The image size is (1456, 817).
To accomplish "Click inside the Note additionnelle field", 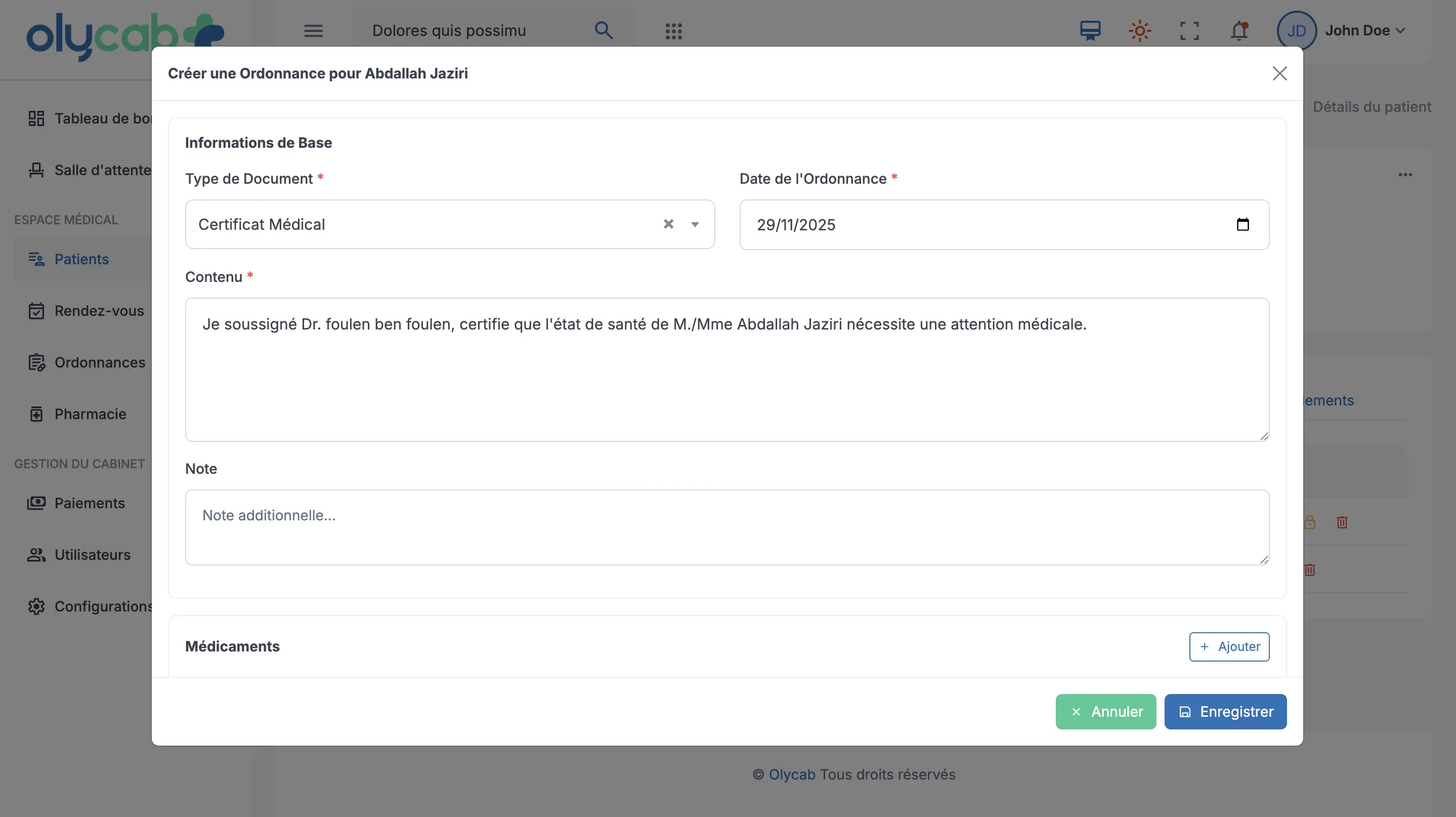I will tap(727, 527).
